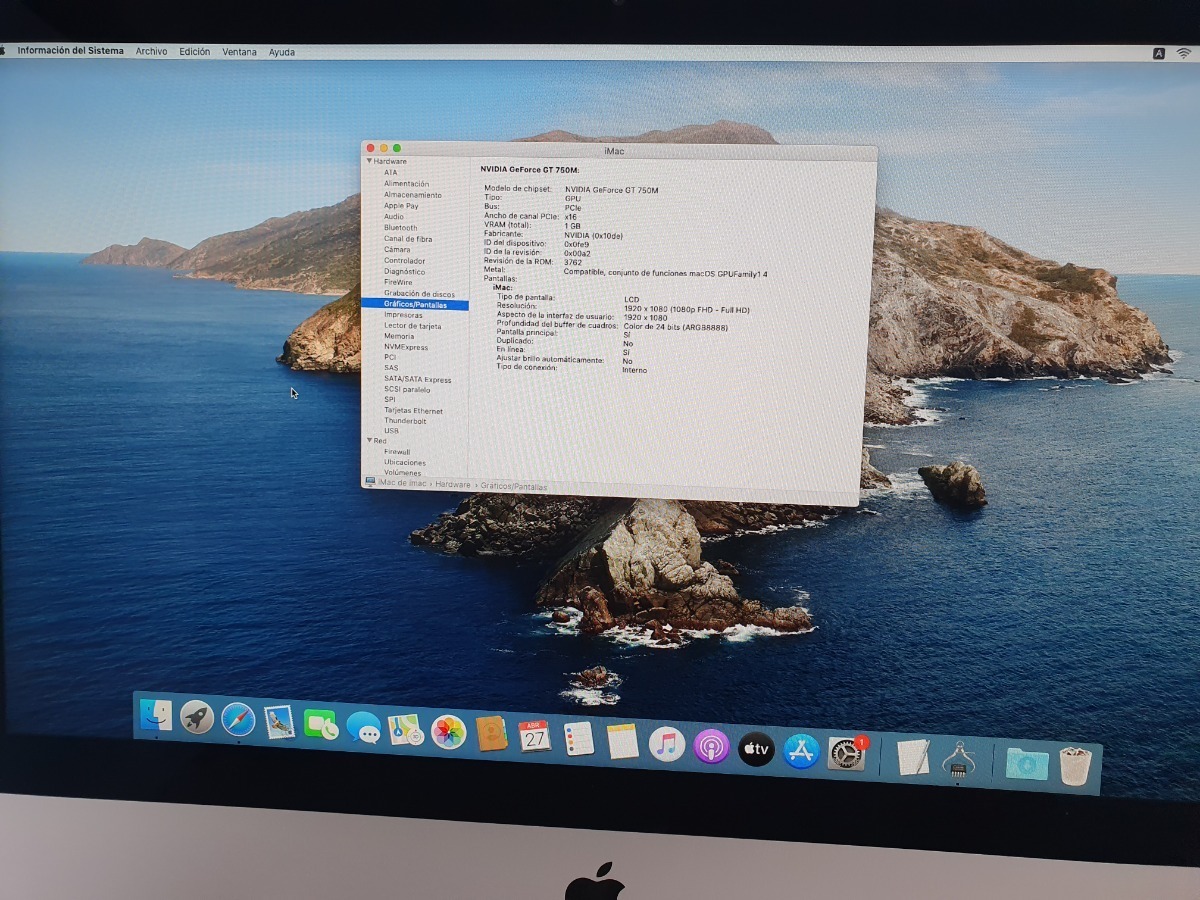Select Bluetooth in the sidebar
1200x900 pixels.
tap(401, 228)
